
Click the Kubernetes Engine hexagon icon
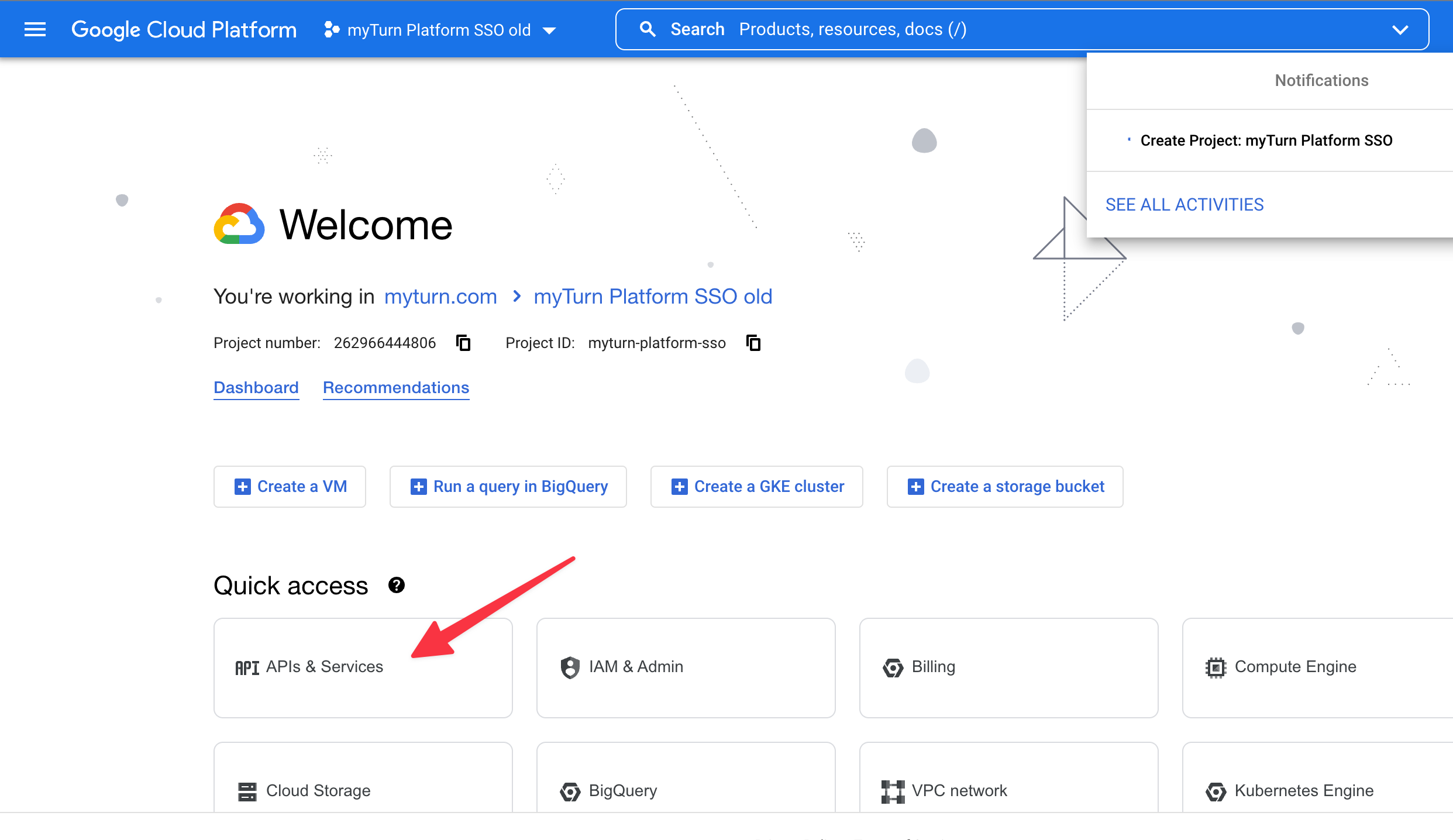[x=1216, y=791]
